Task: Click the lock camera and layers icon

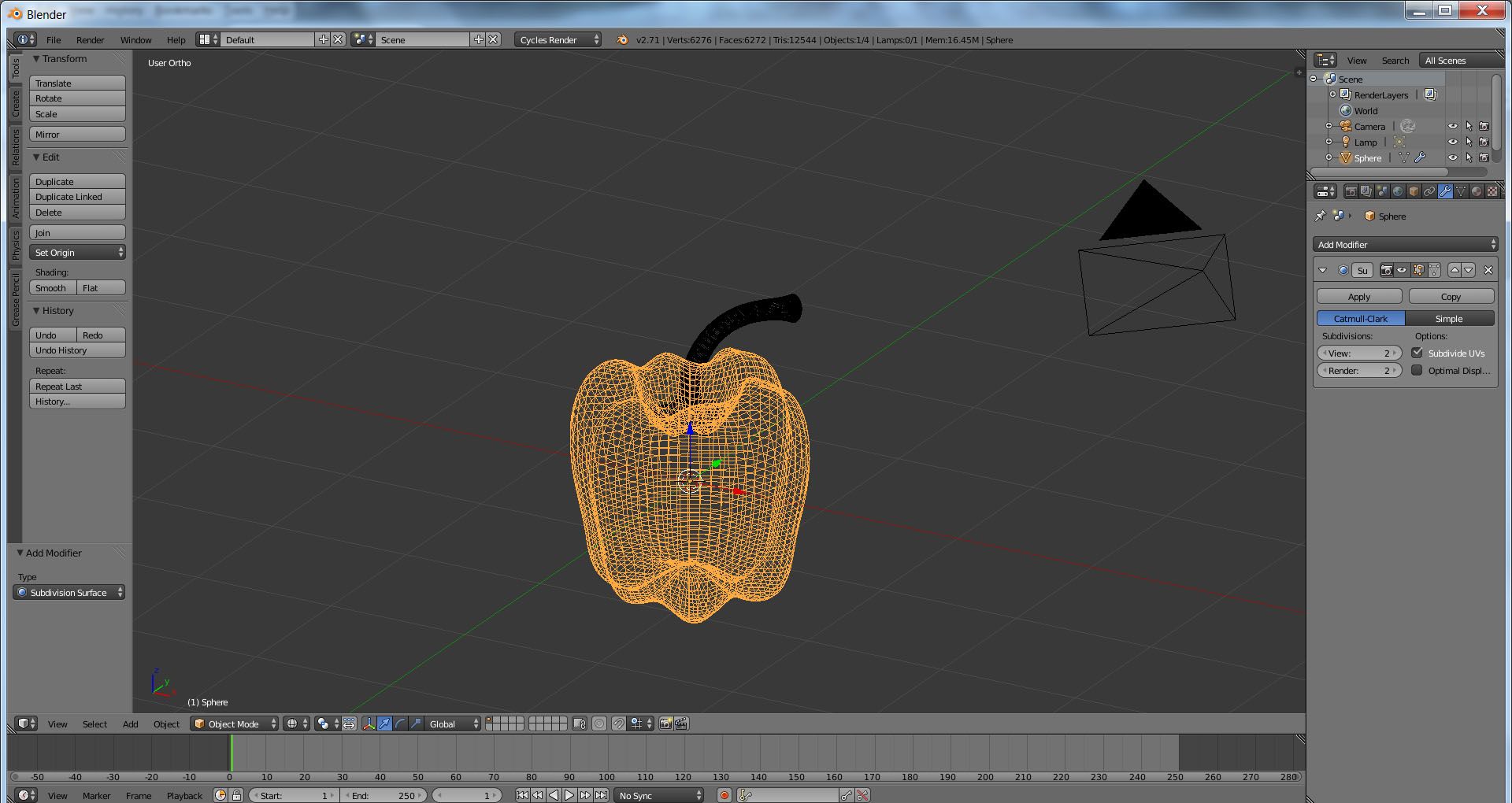Action: pyautogui.click(x=579, y=723)
